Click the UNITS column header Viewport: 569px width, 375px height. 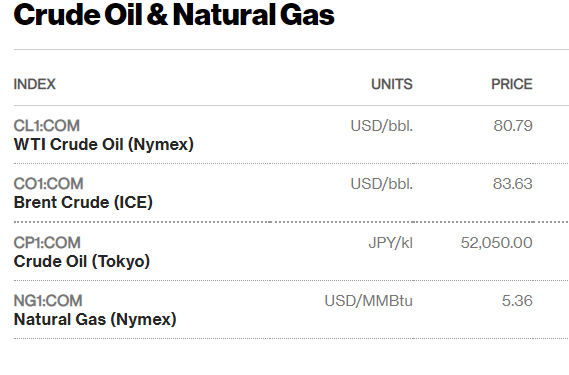[392, 84]
